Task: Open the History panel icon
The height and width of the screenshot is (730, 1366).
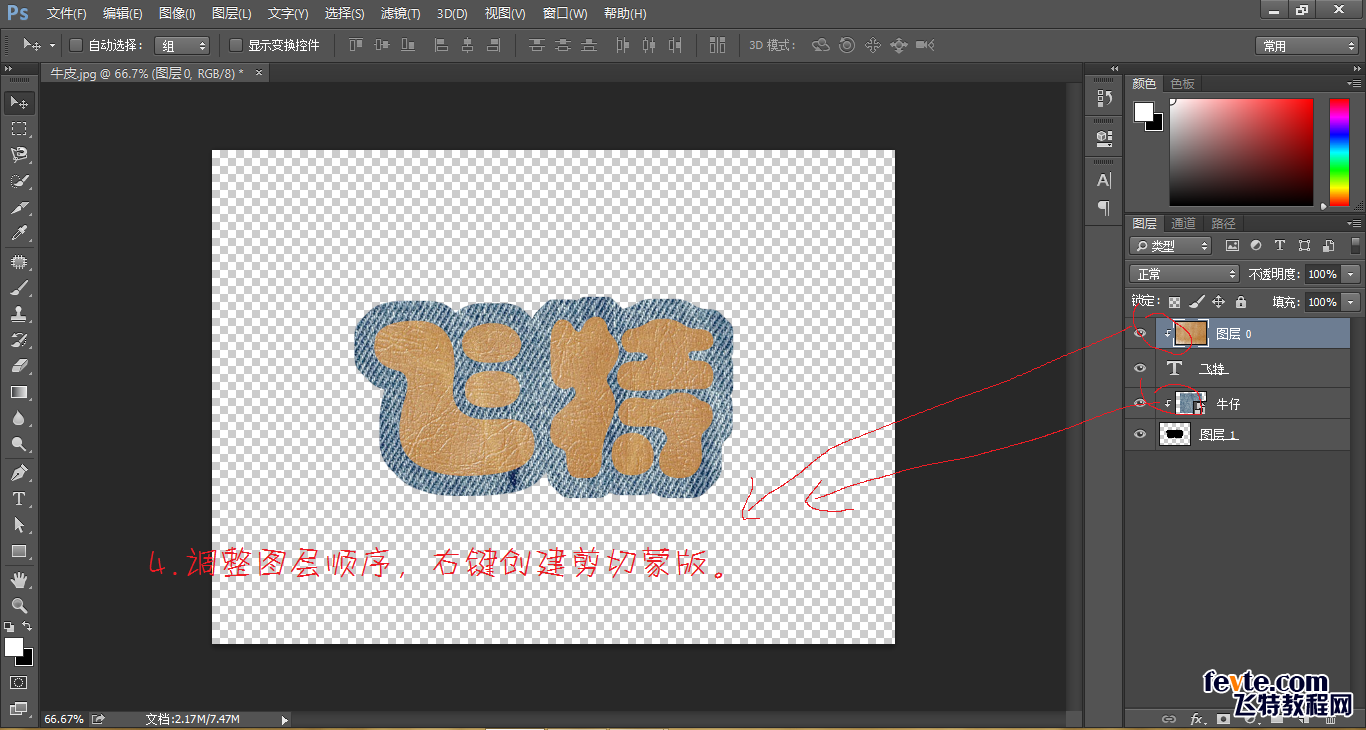Action: coord(1104,98)
